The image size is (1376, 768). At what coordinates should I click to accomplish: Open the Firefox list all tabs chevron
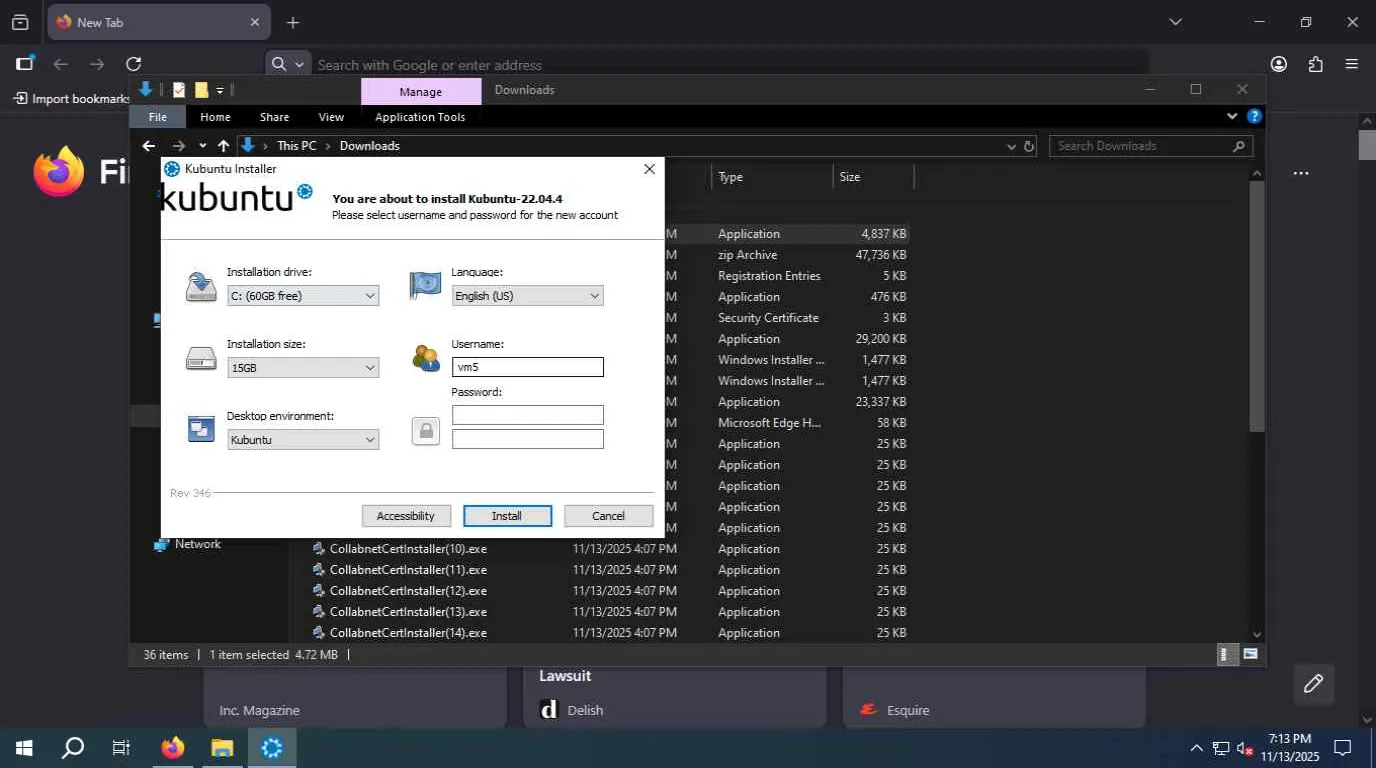click(x=1176, y=22)
